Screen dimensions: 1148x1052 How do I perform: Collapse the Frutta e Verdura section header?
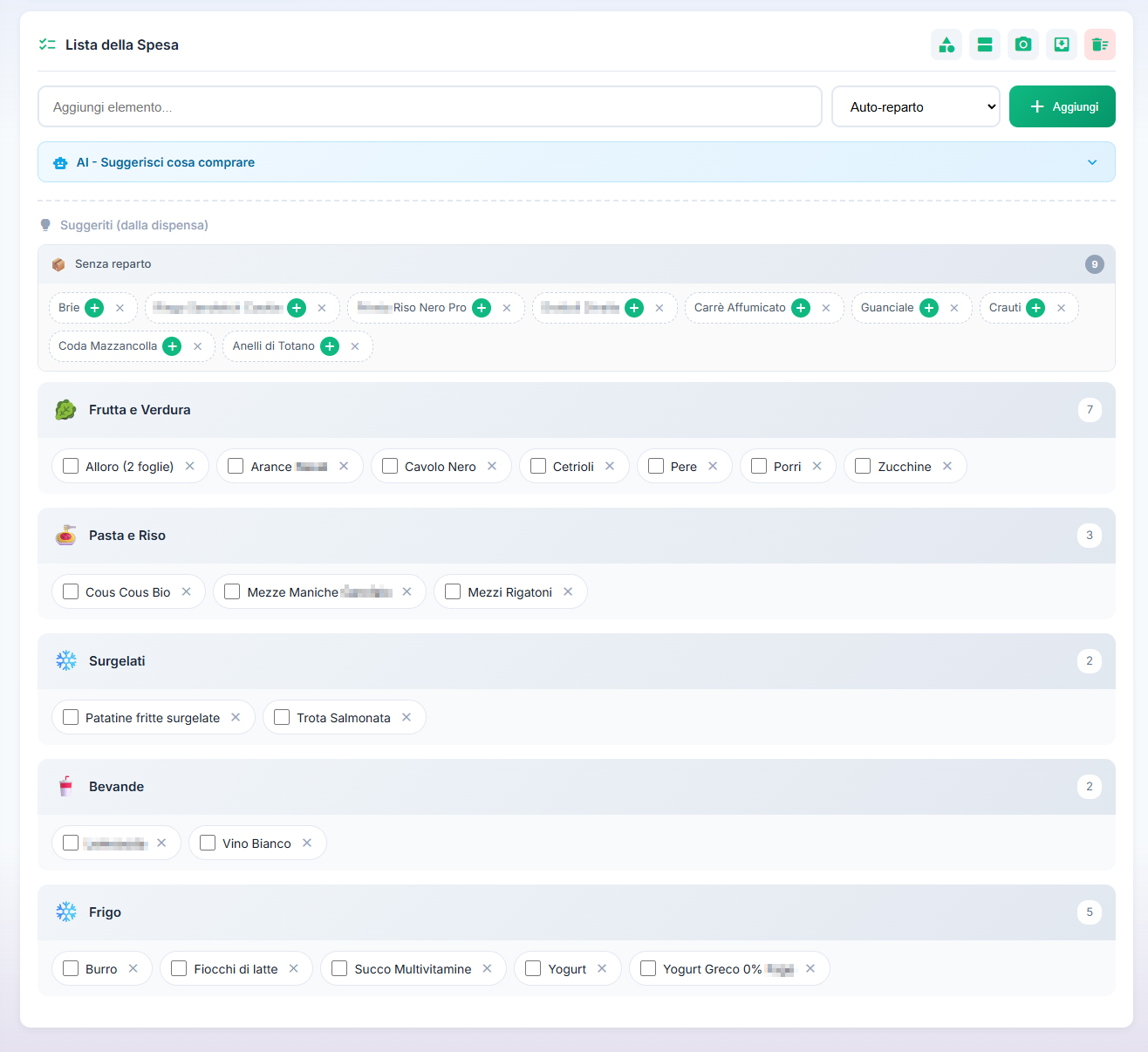click(x=577, y=410)
